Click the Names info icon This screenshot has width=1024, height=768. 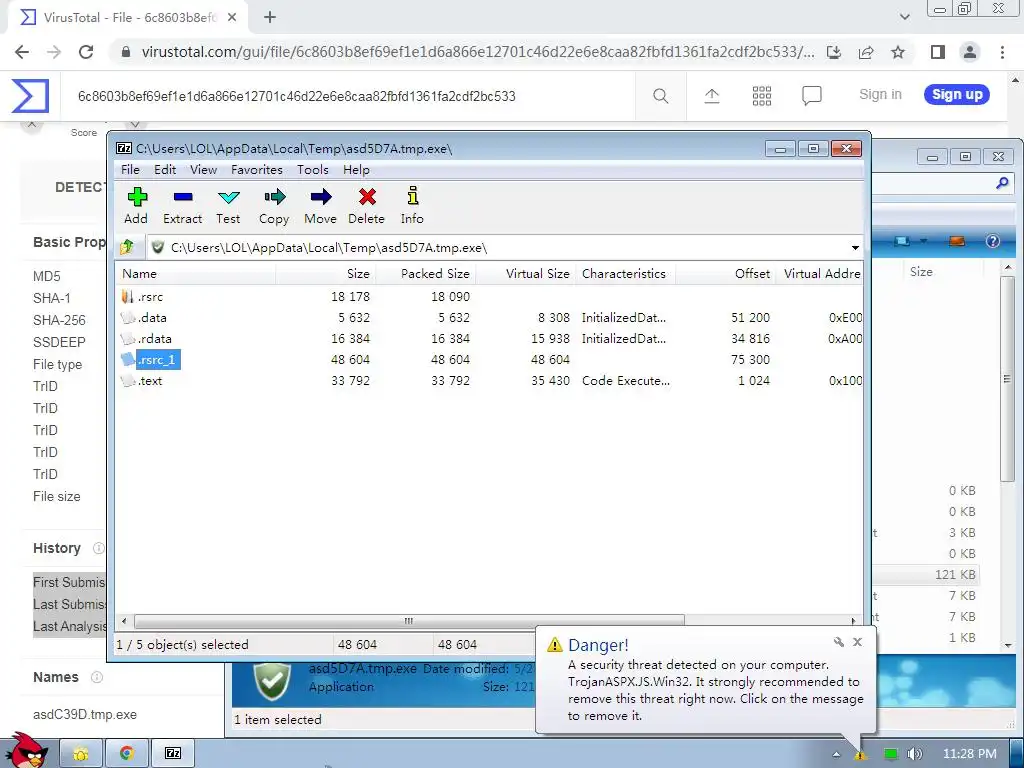[97, 677]
